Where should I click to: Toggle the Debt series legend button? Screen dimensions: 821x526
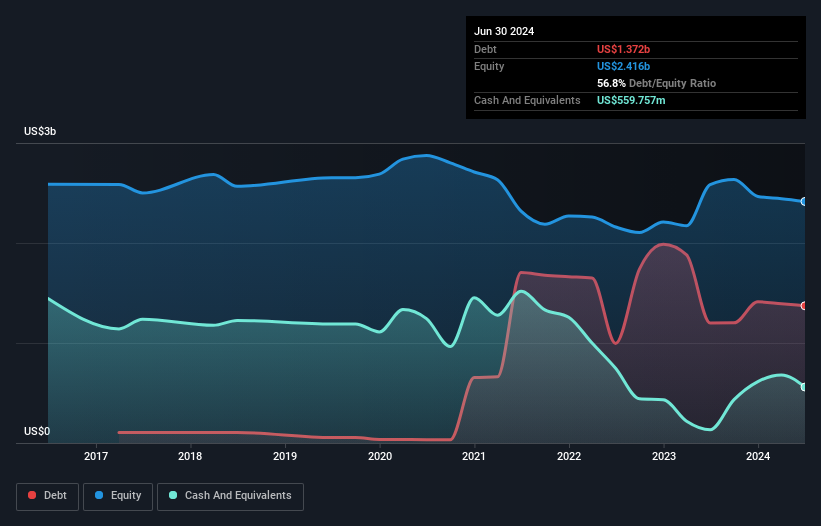point(48,496)
